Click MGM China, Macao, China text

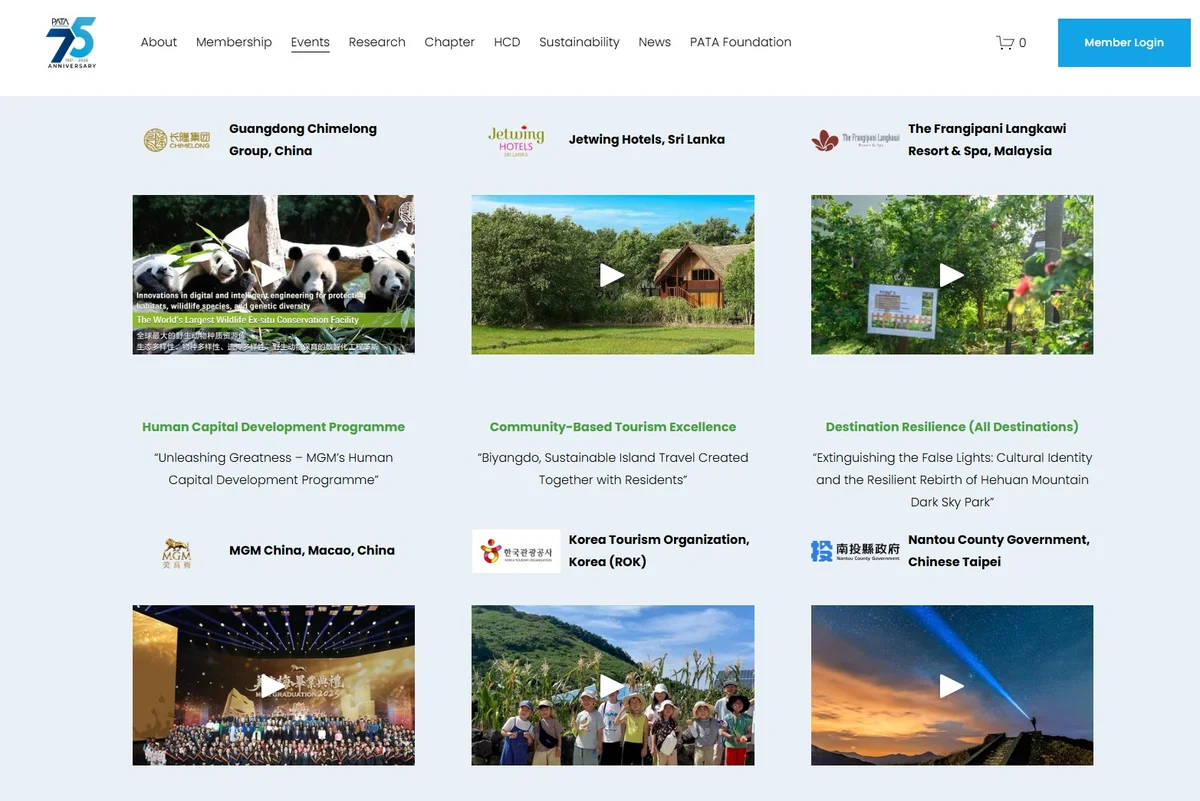(312, 551)
